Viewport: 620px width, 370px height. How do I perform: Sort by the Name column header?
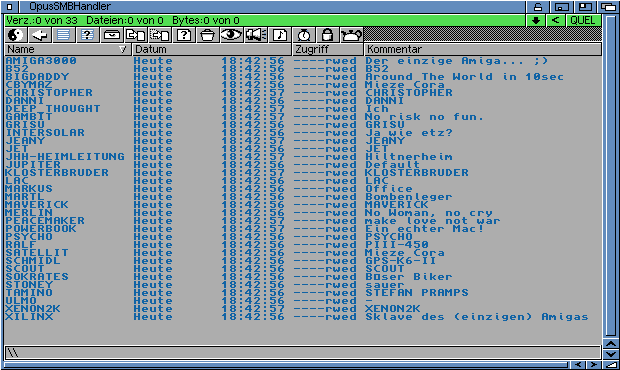pyautogui.click(x=68, y=49)
